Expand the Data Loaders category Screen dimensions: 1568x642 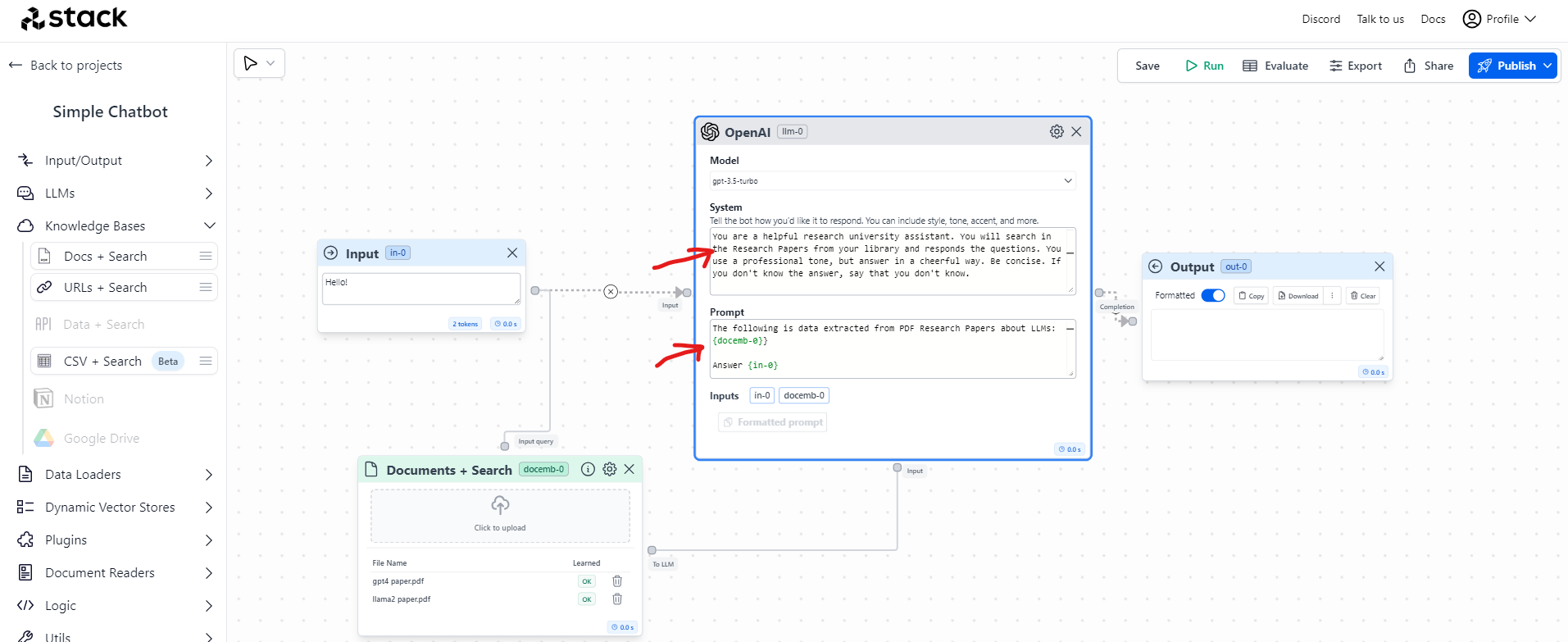116,475
